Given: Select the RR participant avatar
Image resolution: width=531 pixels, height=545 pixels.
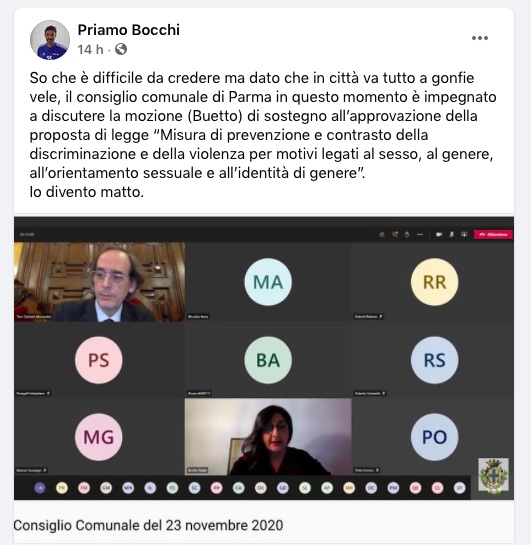Looking at the screenshot, I should (x=434, y=282).
